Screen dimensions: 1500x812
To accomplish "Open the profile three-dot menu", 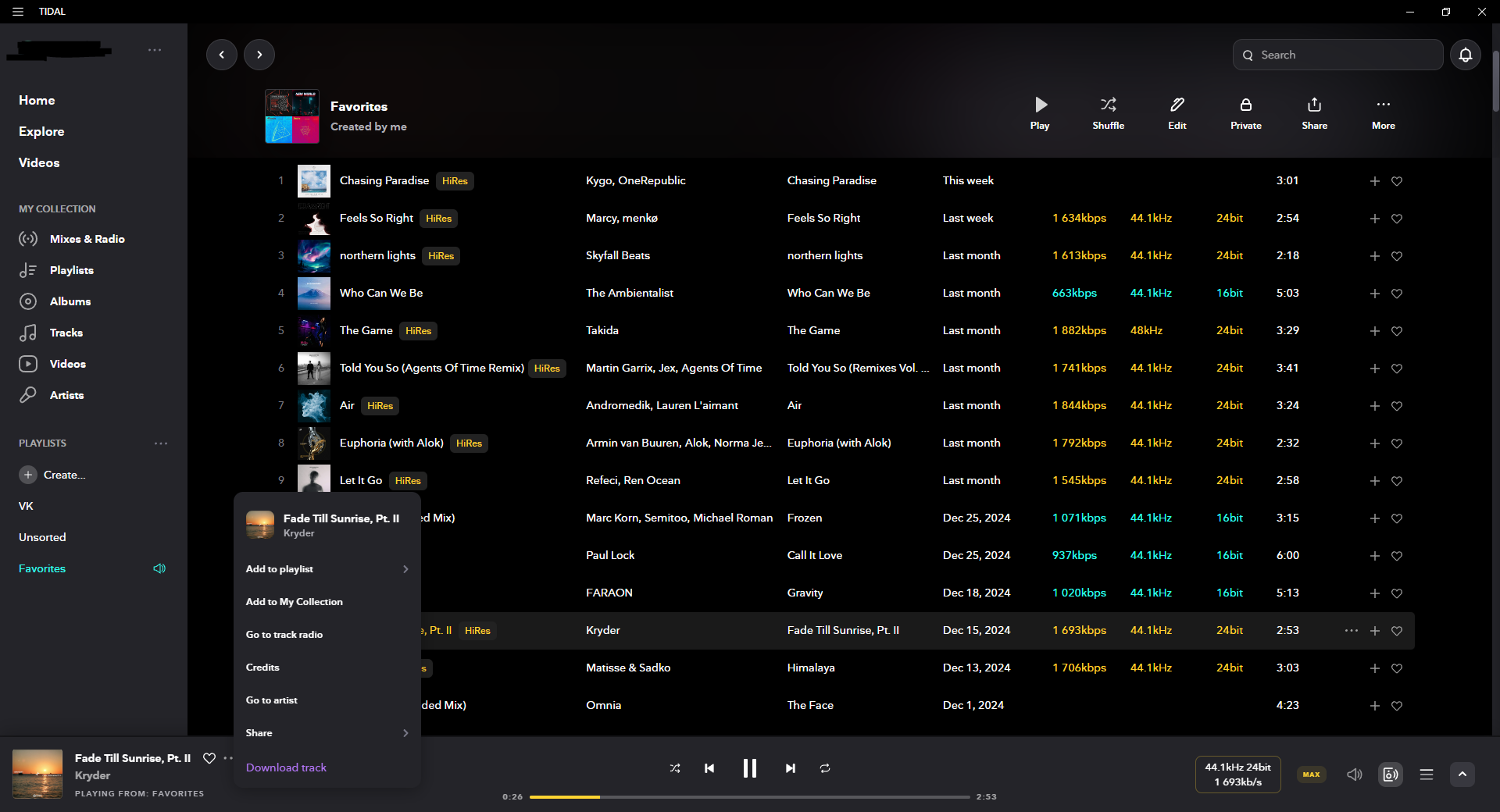I will coord(155,50).
